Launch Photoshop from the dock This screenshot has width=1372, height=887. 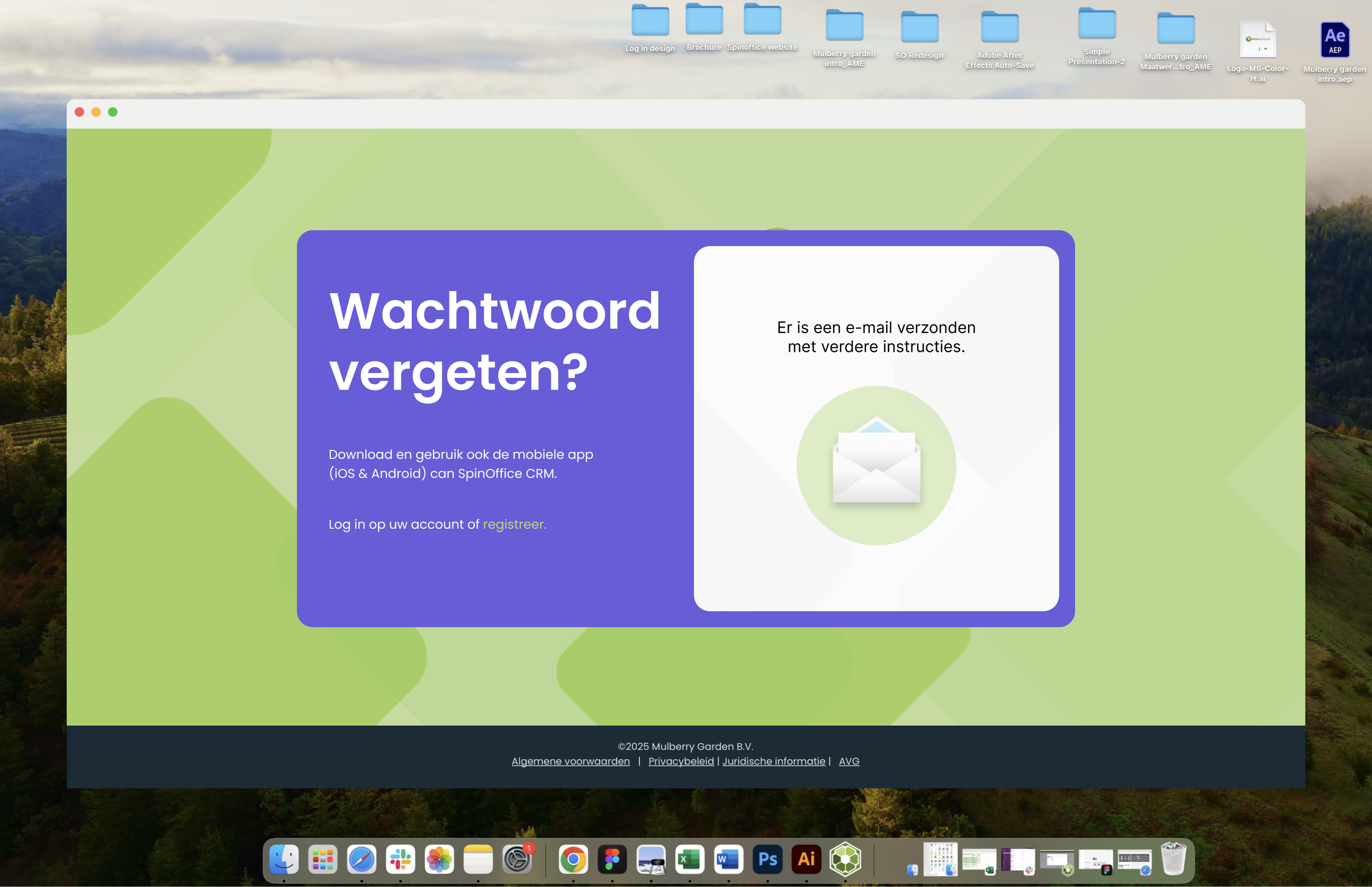(x=767, y=859)
